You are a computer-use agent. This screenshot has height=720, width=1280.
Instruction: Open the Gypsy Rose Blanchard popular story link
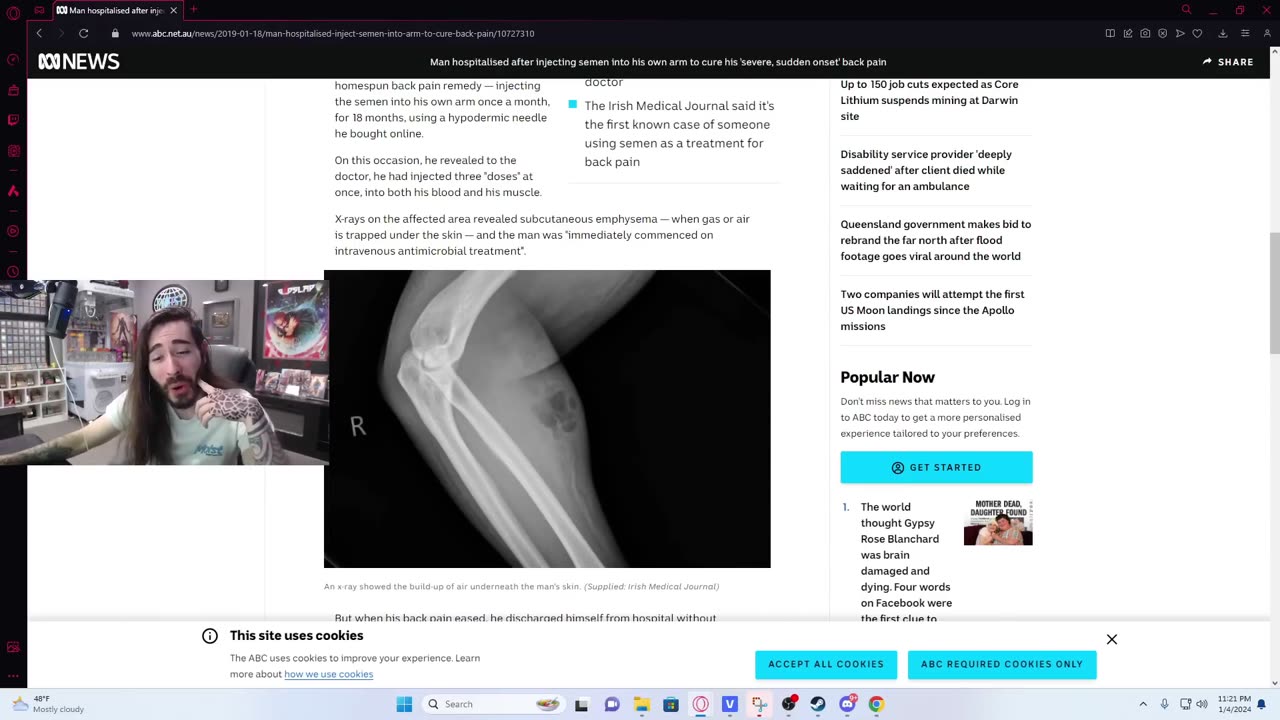906,562
